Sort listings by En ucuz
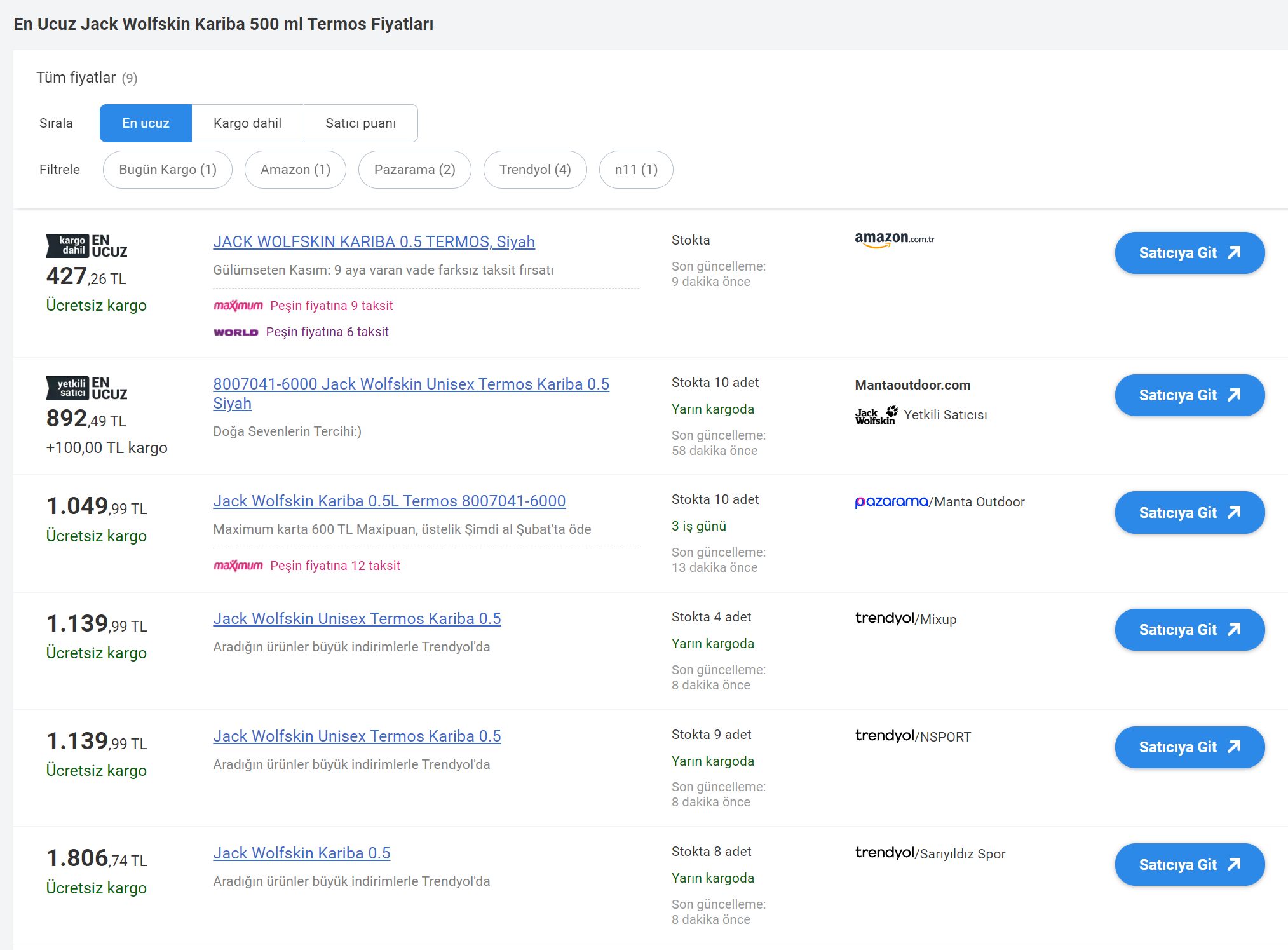The height and width of the screenshot is (950, 1288). click(146, 123)
